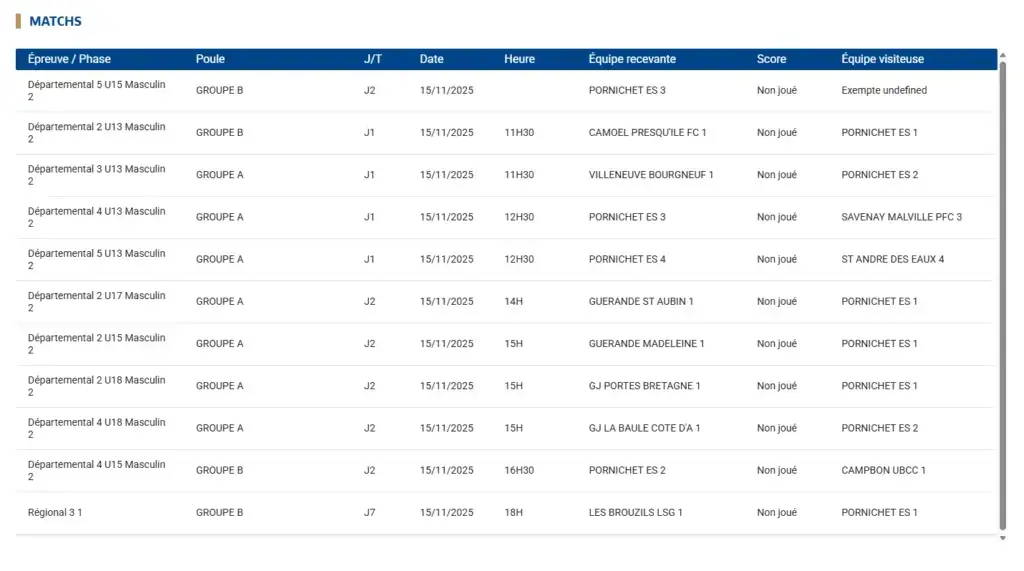Viewport: 1024px width, 571px height.
Task: Click the Poule column header
Action: 210,59
